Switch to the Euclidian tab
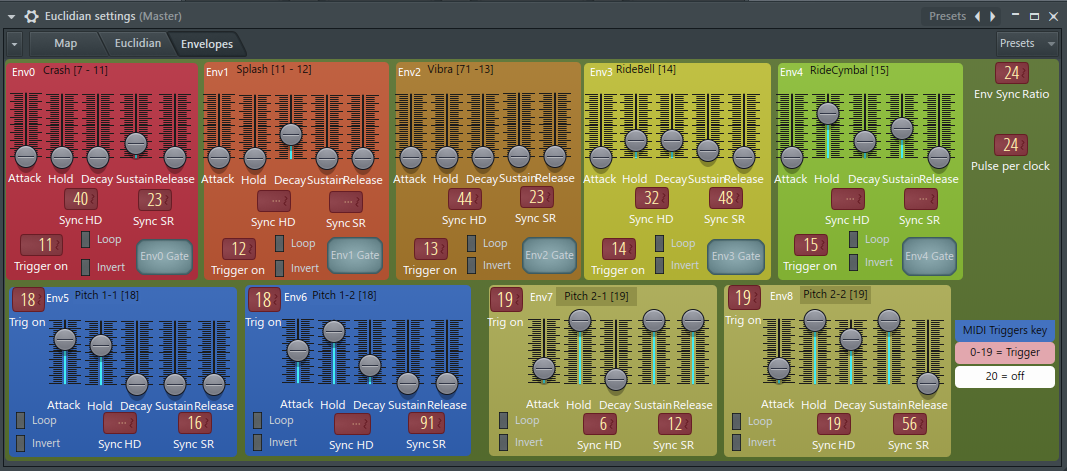Image resolution: width=1067 pixels, height=471 pixels. pos(137,44)
